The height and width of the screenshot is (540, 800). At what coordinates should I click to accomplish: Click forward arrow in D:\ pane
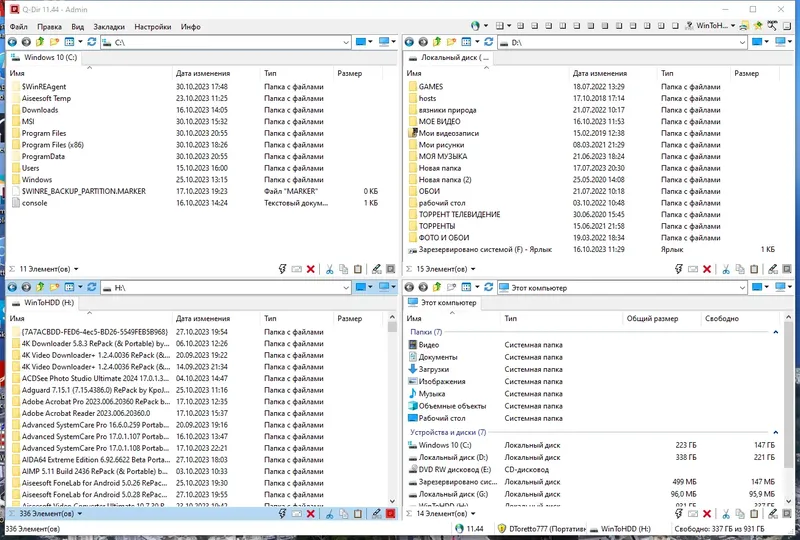423,42
